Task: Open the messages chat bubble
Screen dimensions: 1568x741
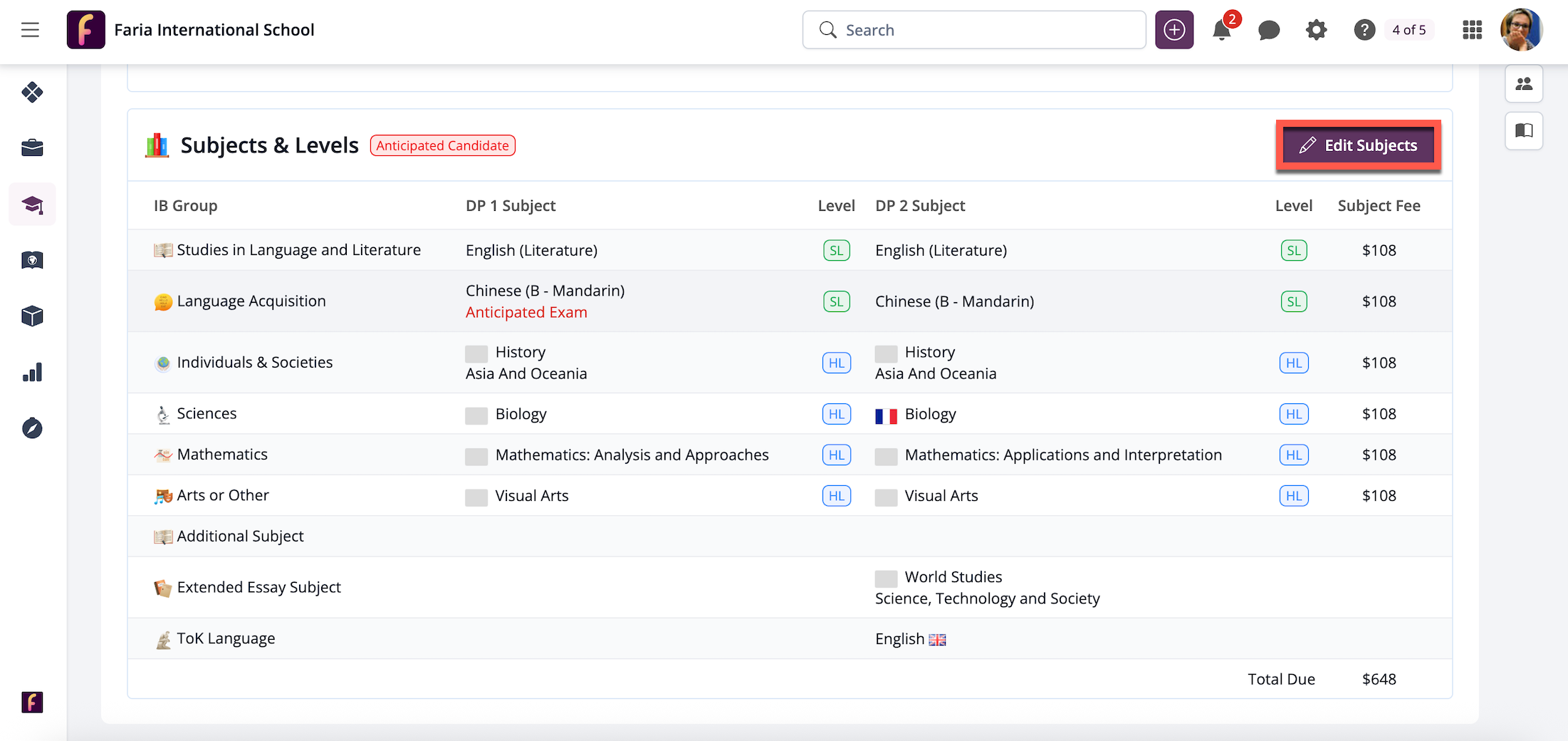Action: (1269, 30)
